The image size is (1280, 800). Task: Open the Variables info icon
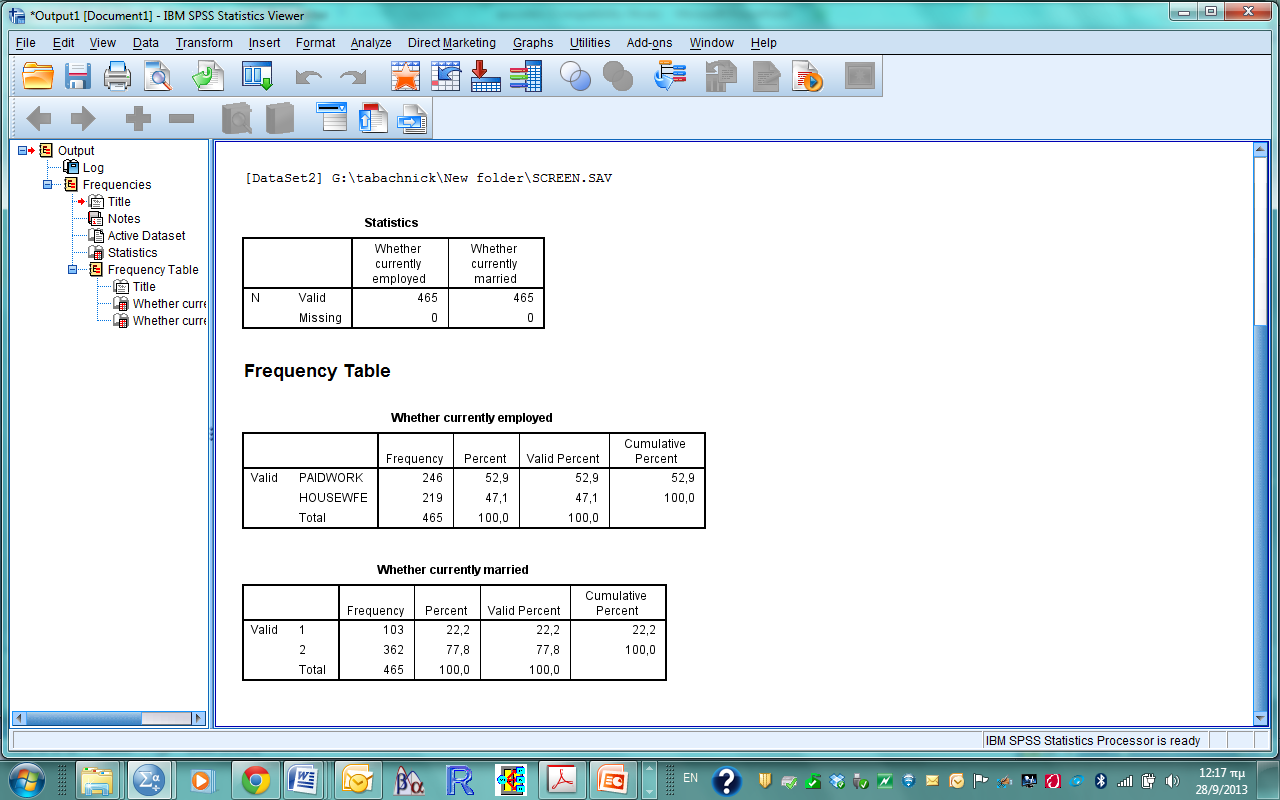pos(525,76)
